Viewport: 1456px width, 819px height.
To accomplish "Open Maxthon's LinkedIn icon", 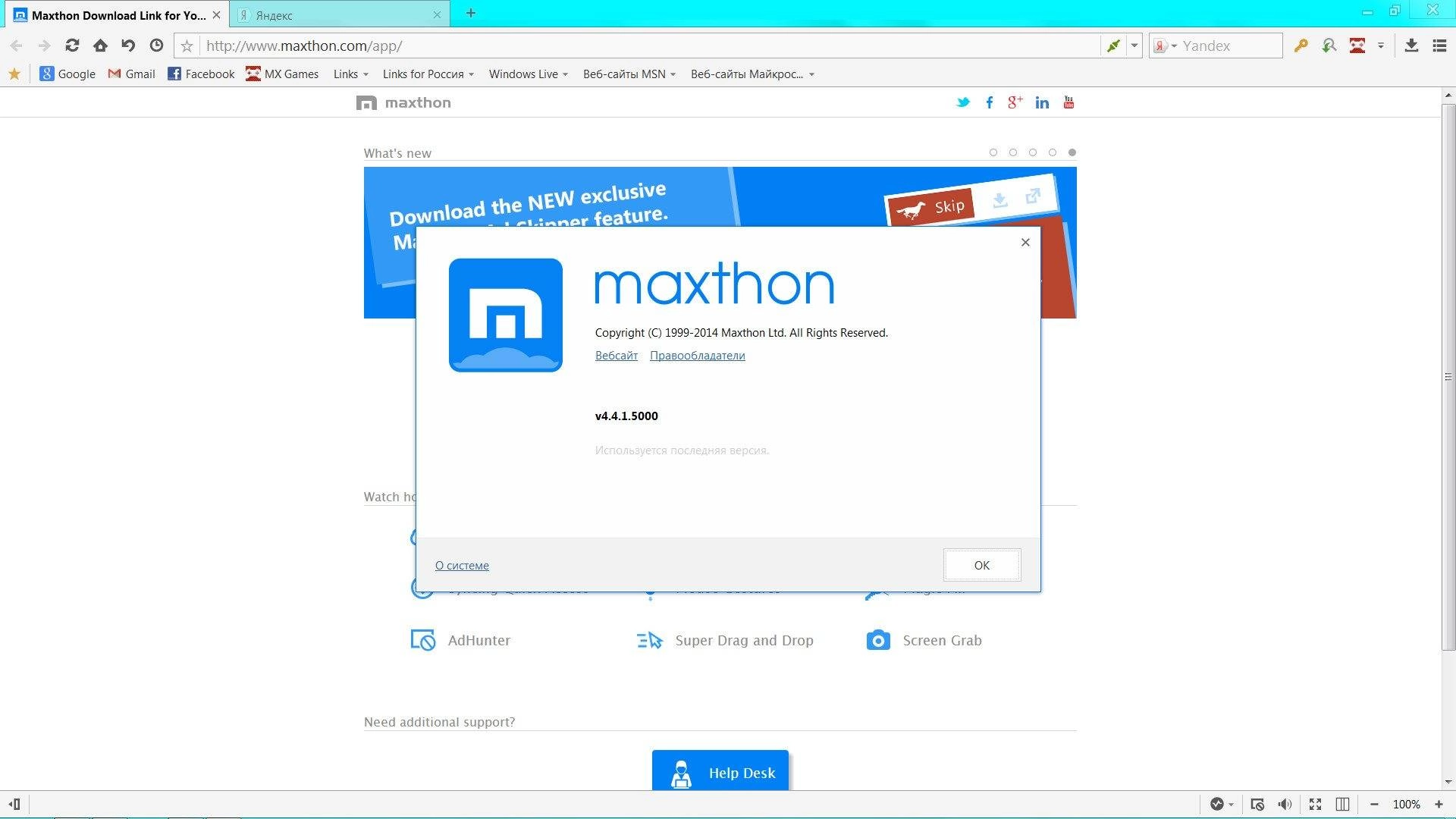I will point(1042,102).
